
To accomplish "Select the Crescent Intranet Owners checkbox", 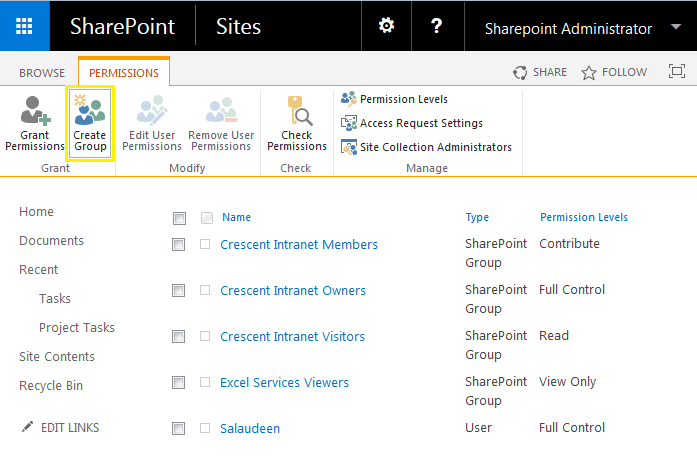I will pos(179,291).
